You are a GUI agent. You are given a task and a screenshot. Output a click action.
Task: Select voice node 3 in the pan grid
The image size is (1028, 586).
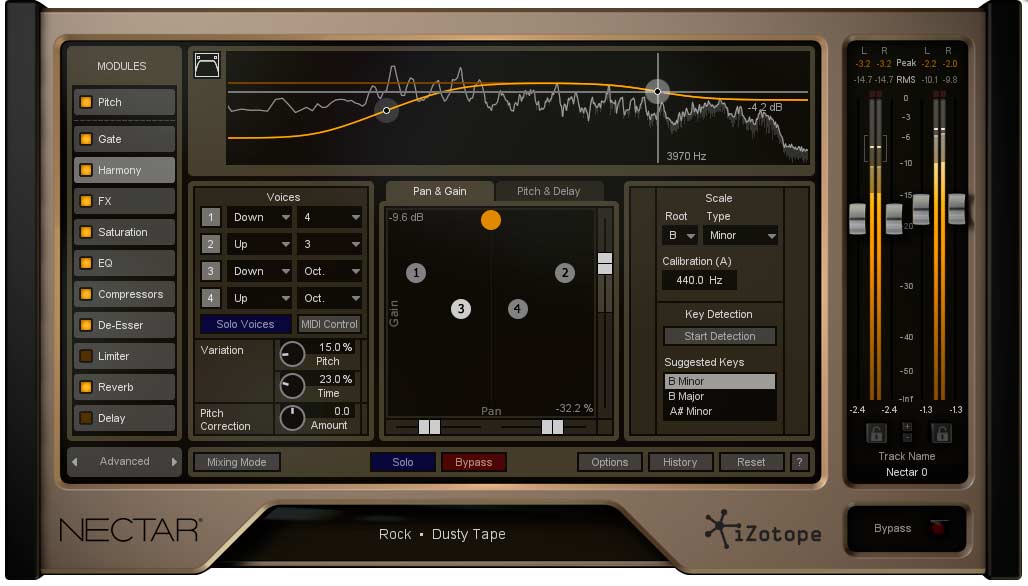[x=461, y=309]
